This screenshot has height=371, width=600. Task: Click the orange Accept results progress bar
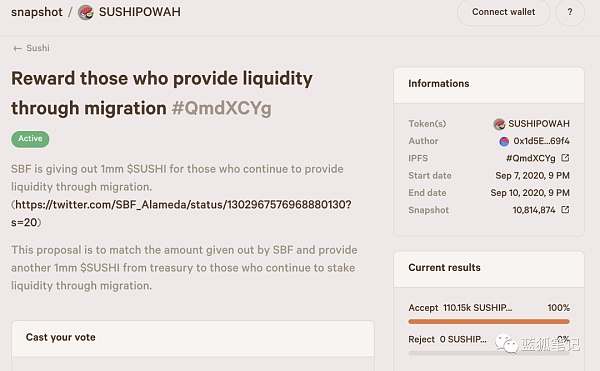coord(489,322)
